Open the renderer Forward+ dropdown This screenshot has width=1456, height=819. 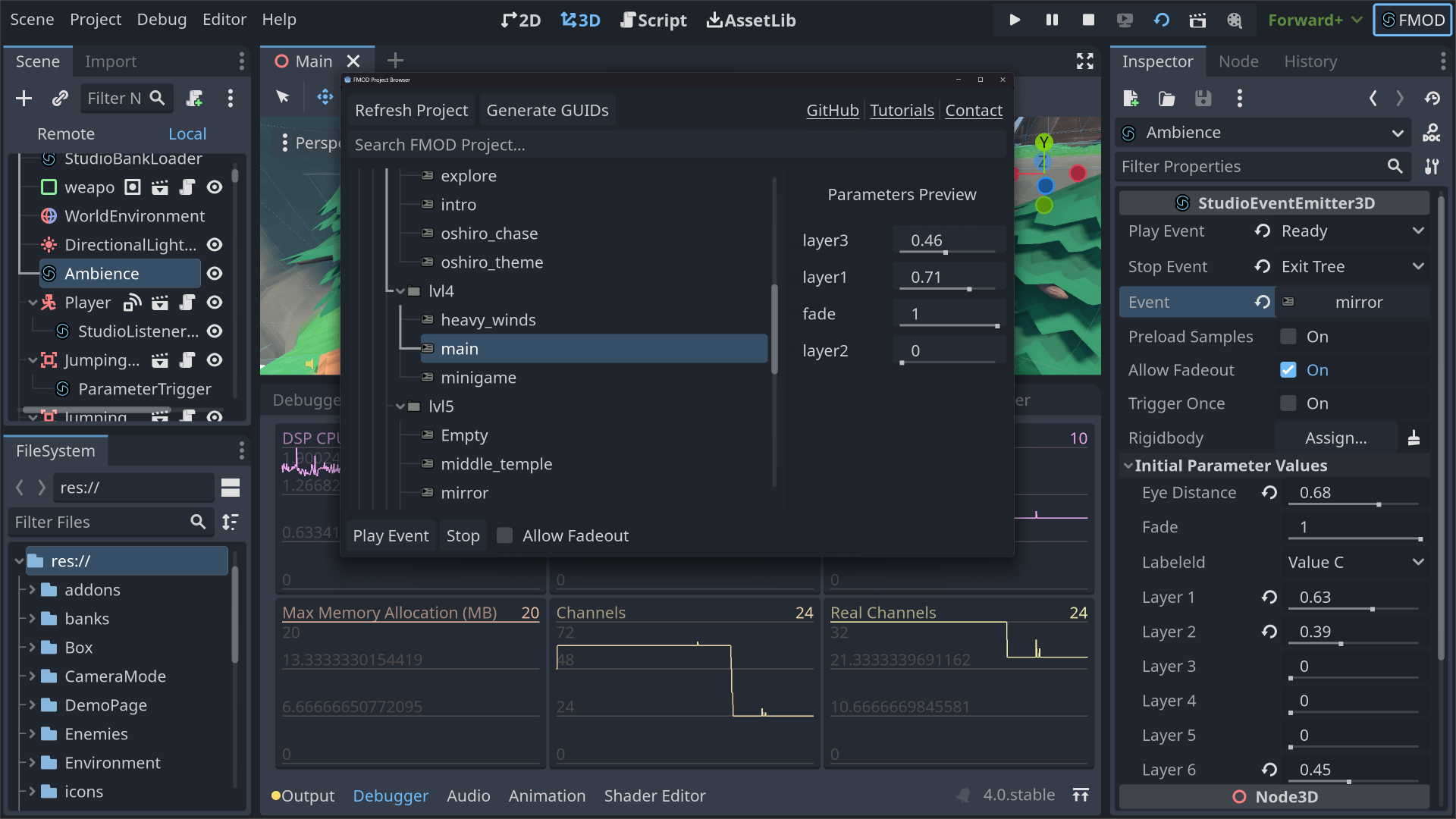1314,20
